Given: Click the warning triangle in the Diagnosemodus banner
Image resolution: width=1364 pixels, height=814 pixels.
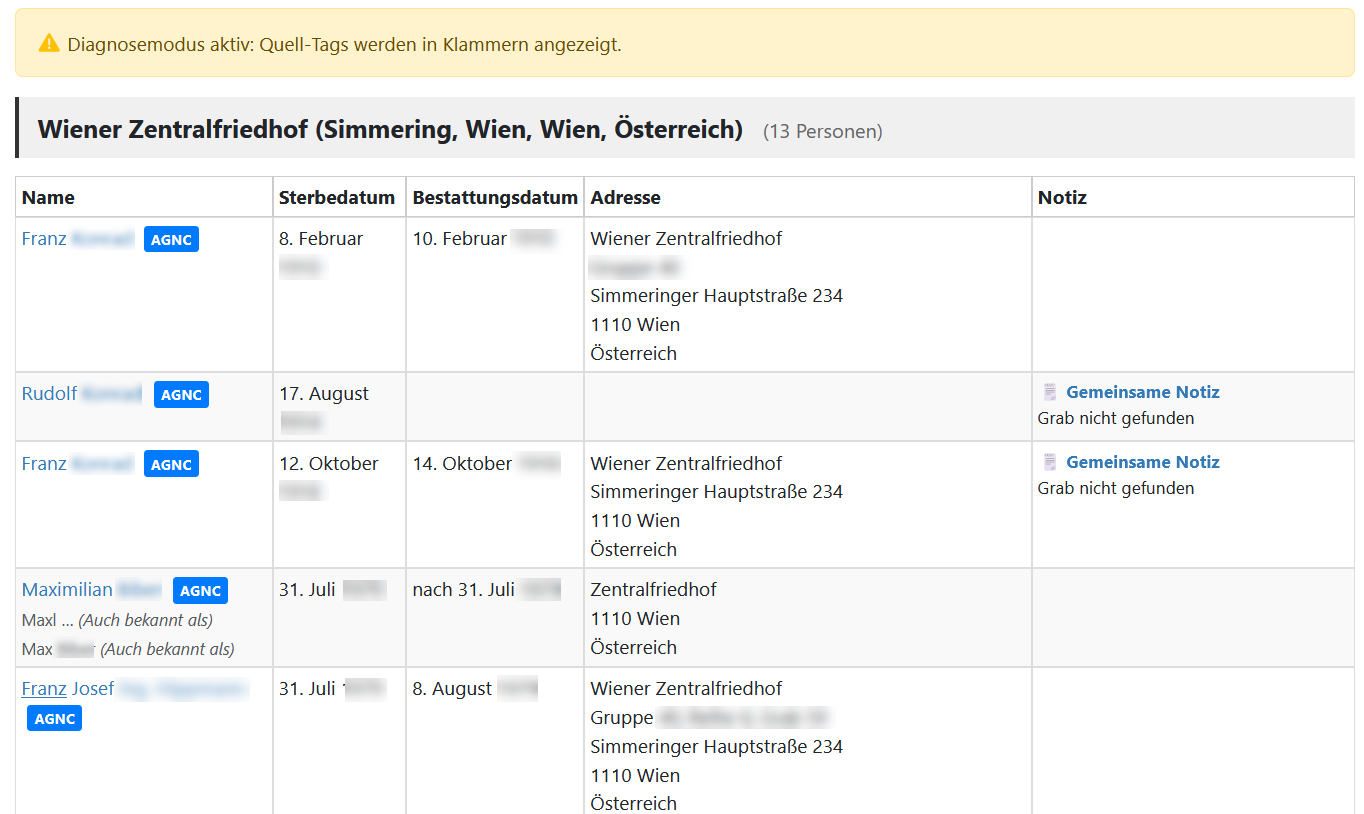Looking at the screenshot, I should (x=47, y=44).
